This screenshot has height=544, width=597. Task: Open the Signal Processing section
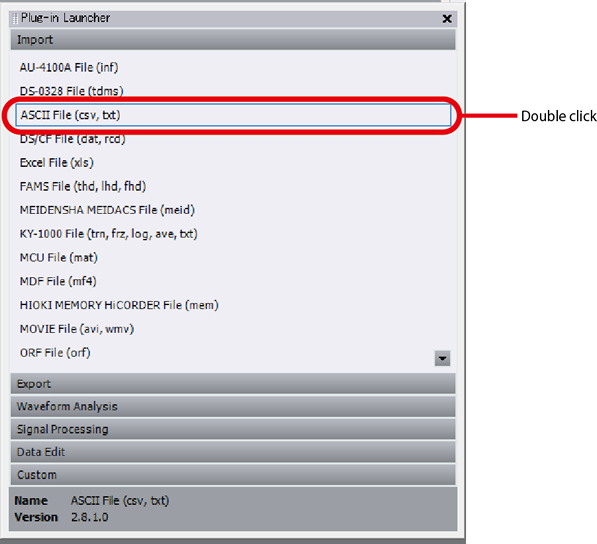point(233,429)
